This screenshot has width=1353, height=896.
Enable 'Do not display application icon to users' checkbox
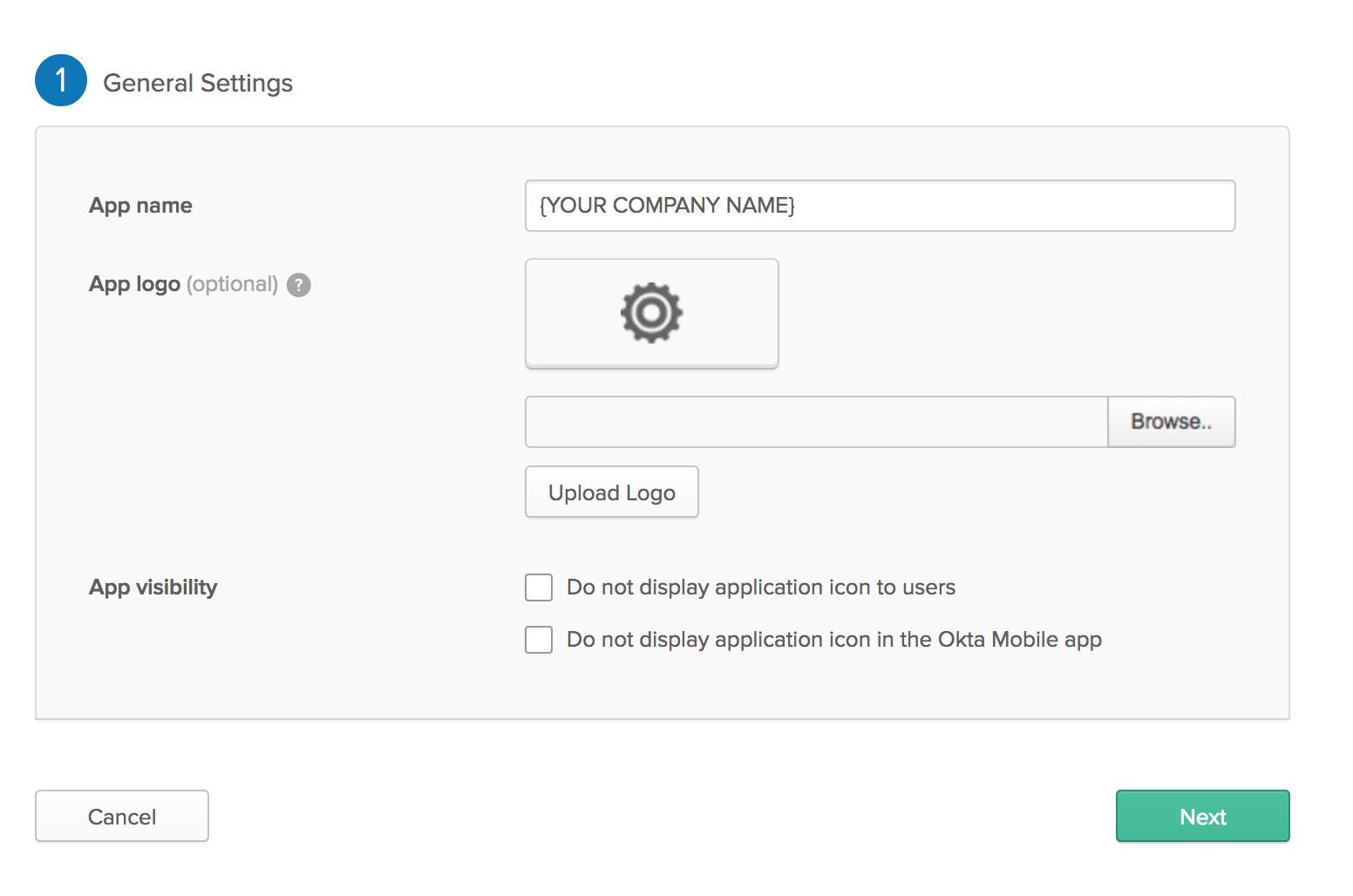[539, 587]
